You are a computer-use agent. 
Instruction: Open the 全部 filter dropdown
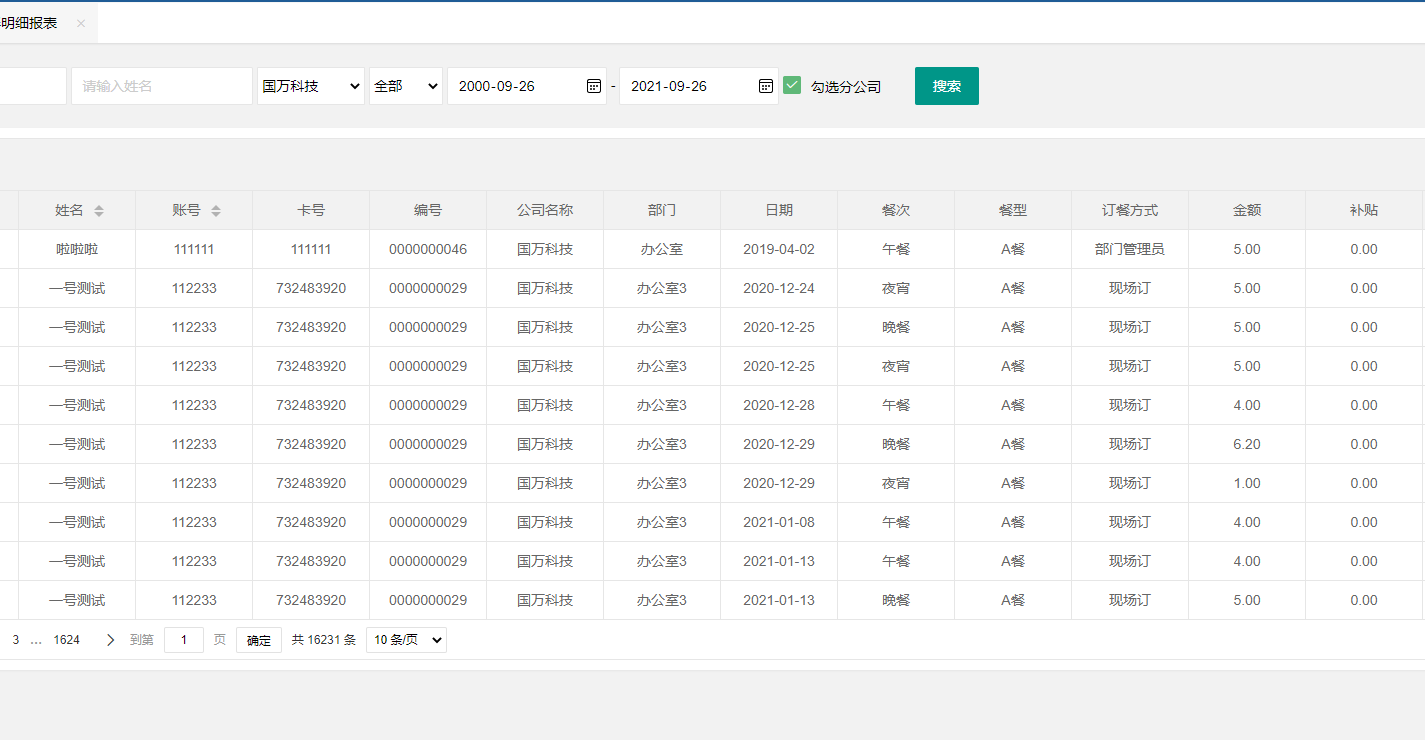405,86
